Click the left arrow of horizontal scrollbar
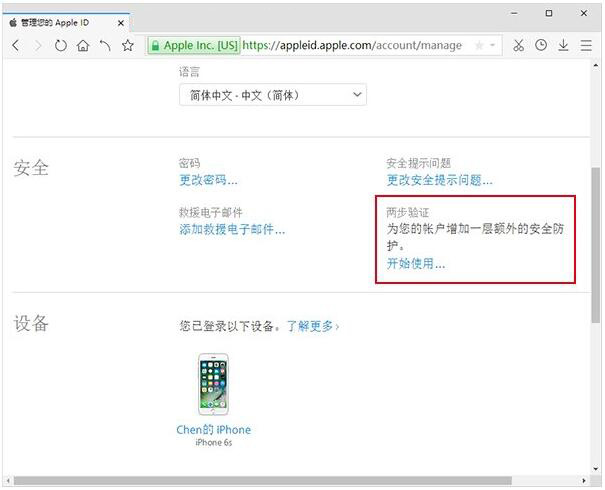This screenshot has width=605, height=490. click(x=8, y=481)
